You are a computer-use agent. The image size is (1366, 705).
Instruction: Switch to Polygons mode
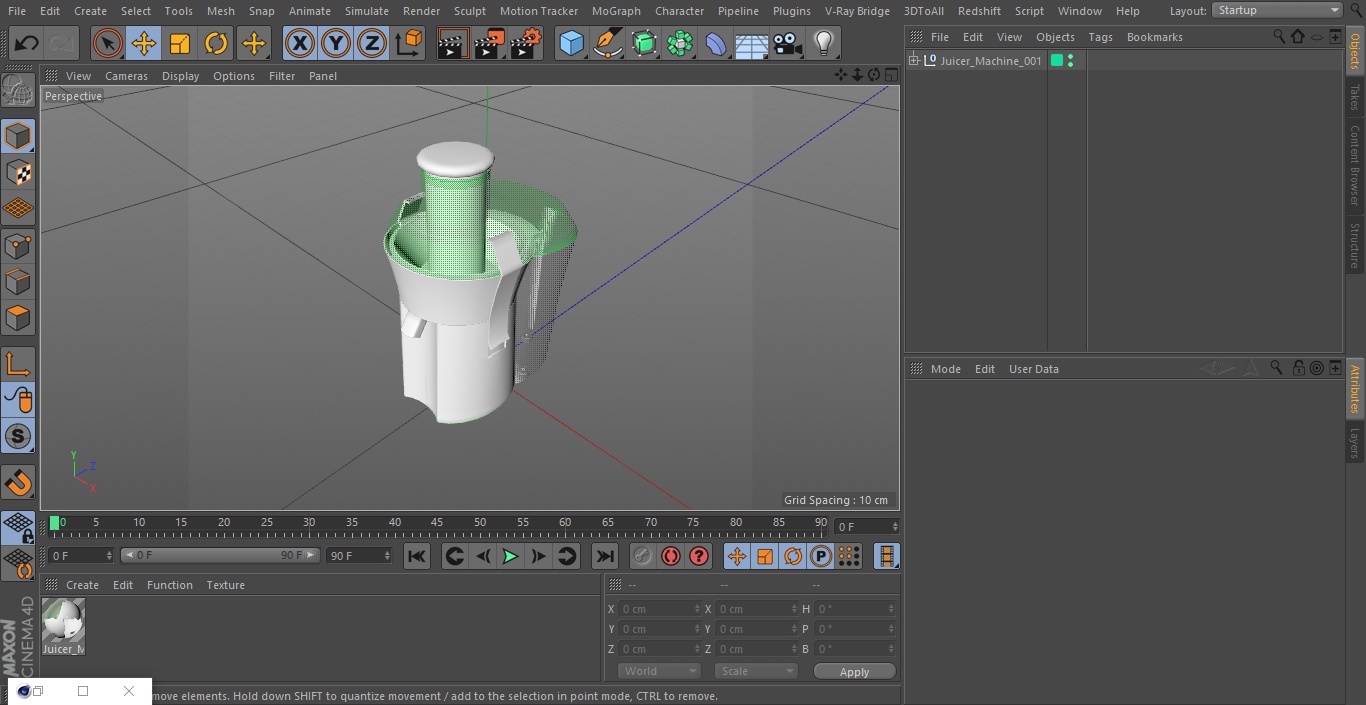(18, 318)
